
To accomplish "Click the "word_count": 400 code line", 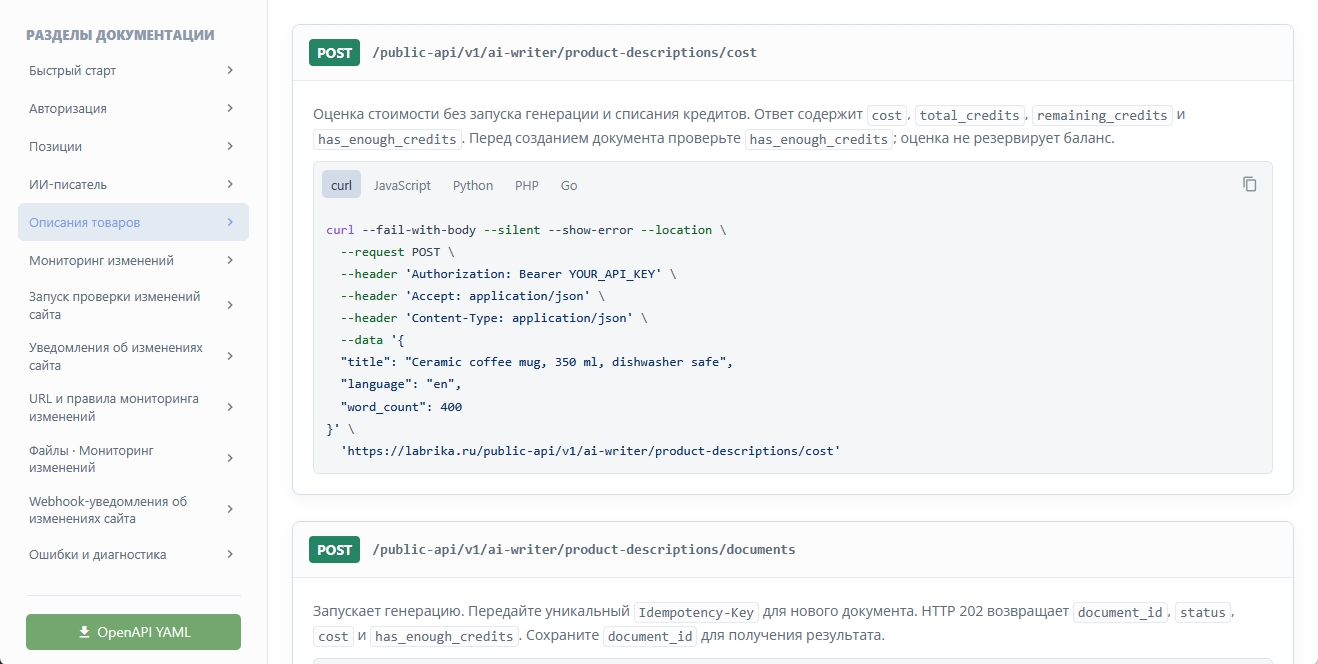I will click(402, 407).
